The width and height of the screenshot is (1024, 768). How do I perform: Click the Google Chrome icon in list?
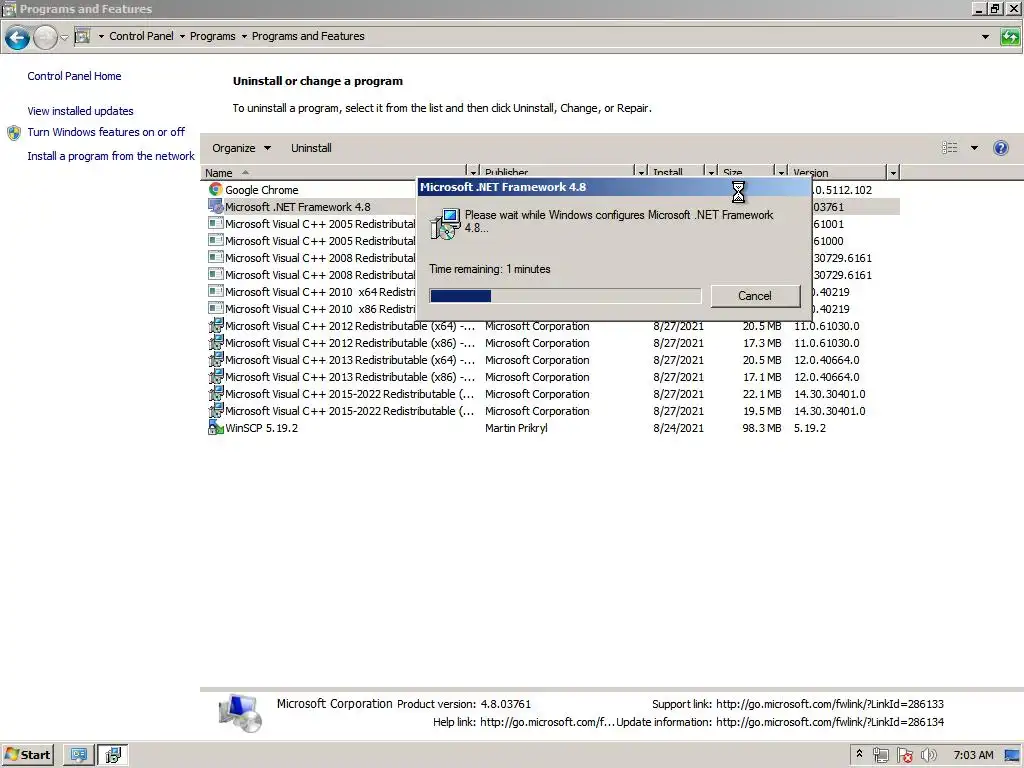(216, 189)
